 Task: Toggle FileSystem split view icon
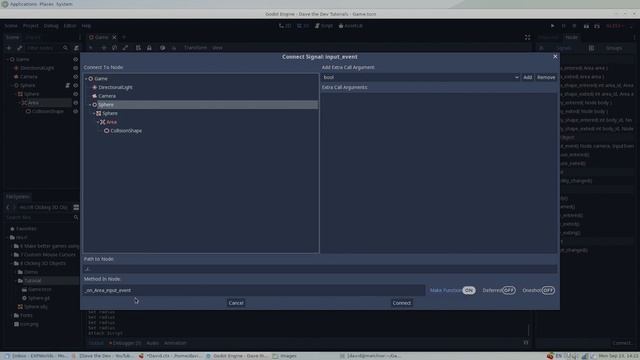tap(76, 207)
